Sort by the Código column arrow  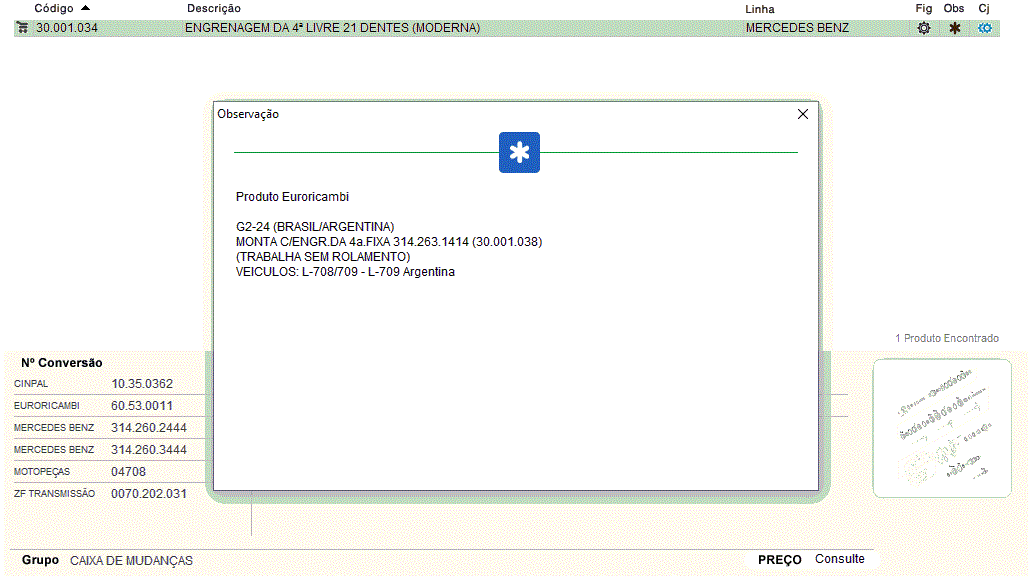(x=85, y=8)
